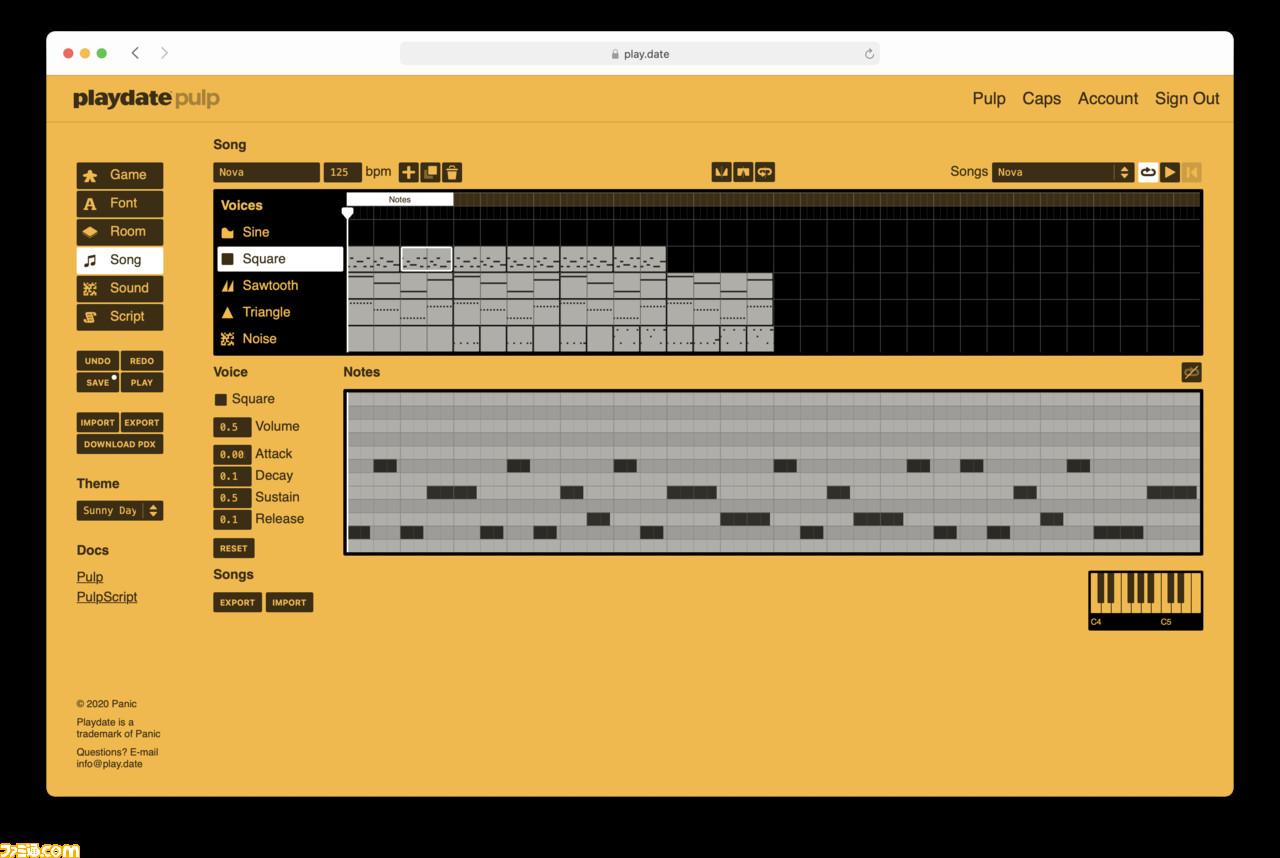Open the Game editor
This screenshot has height=858, width=1280.
pos(120,175)
